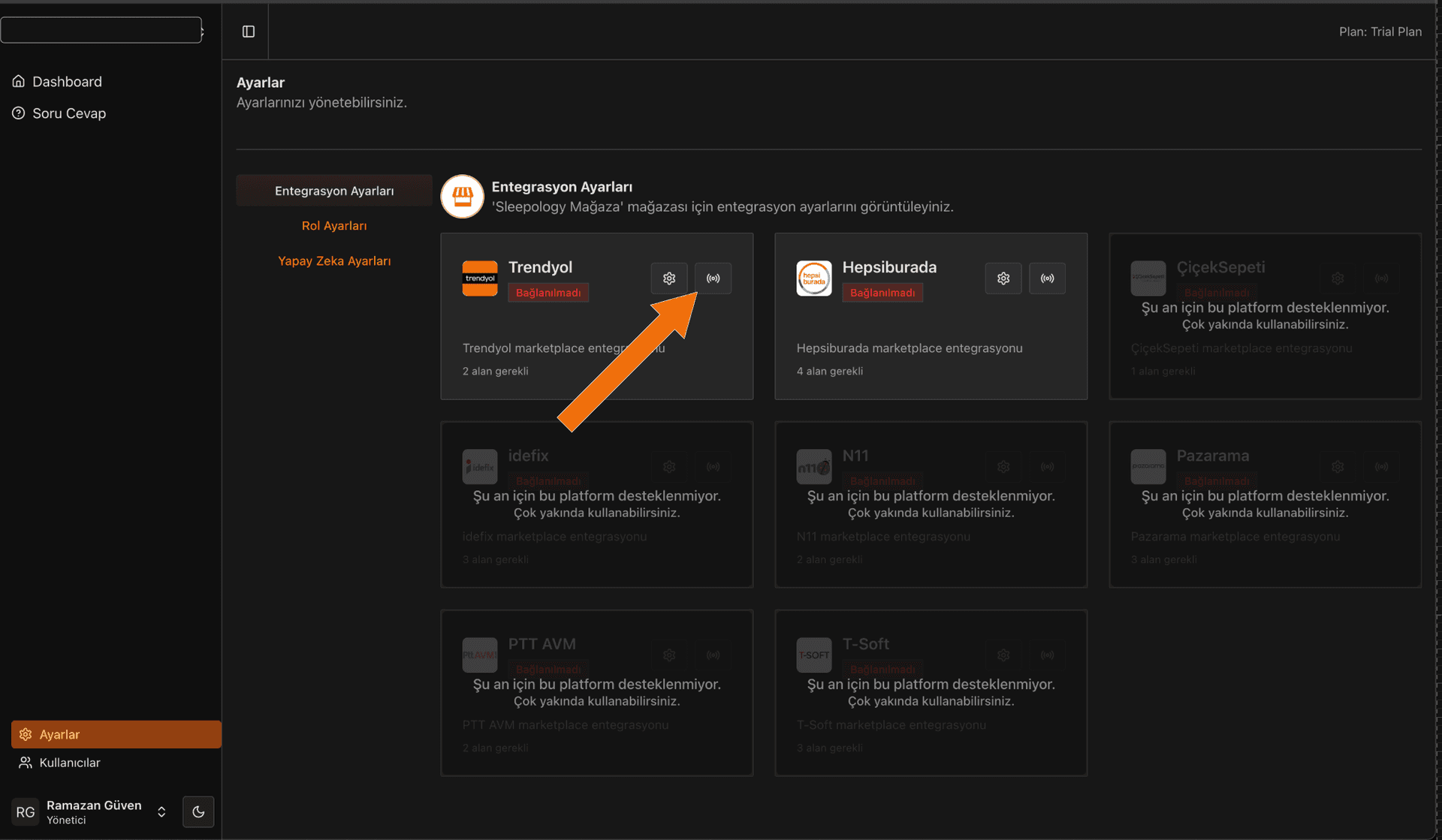This screenshot has height=840, width=1442.
Task: Select Entegrasyon Ayarları tab
Action: 334,191
